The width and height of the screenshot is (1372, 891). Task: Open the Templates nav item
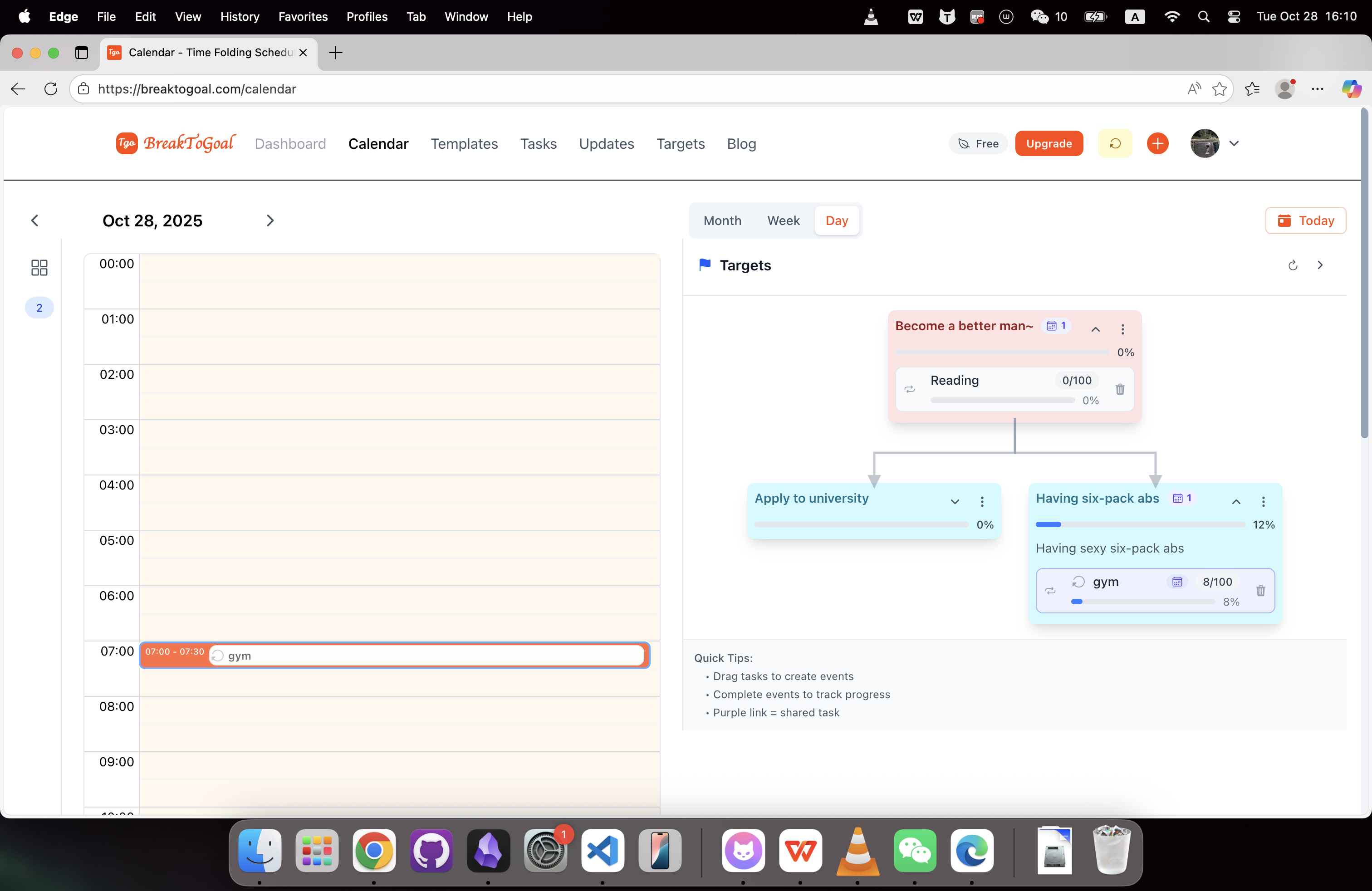(x=464, y=144)
